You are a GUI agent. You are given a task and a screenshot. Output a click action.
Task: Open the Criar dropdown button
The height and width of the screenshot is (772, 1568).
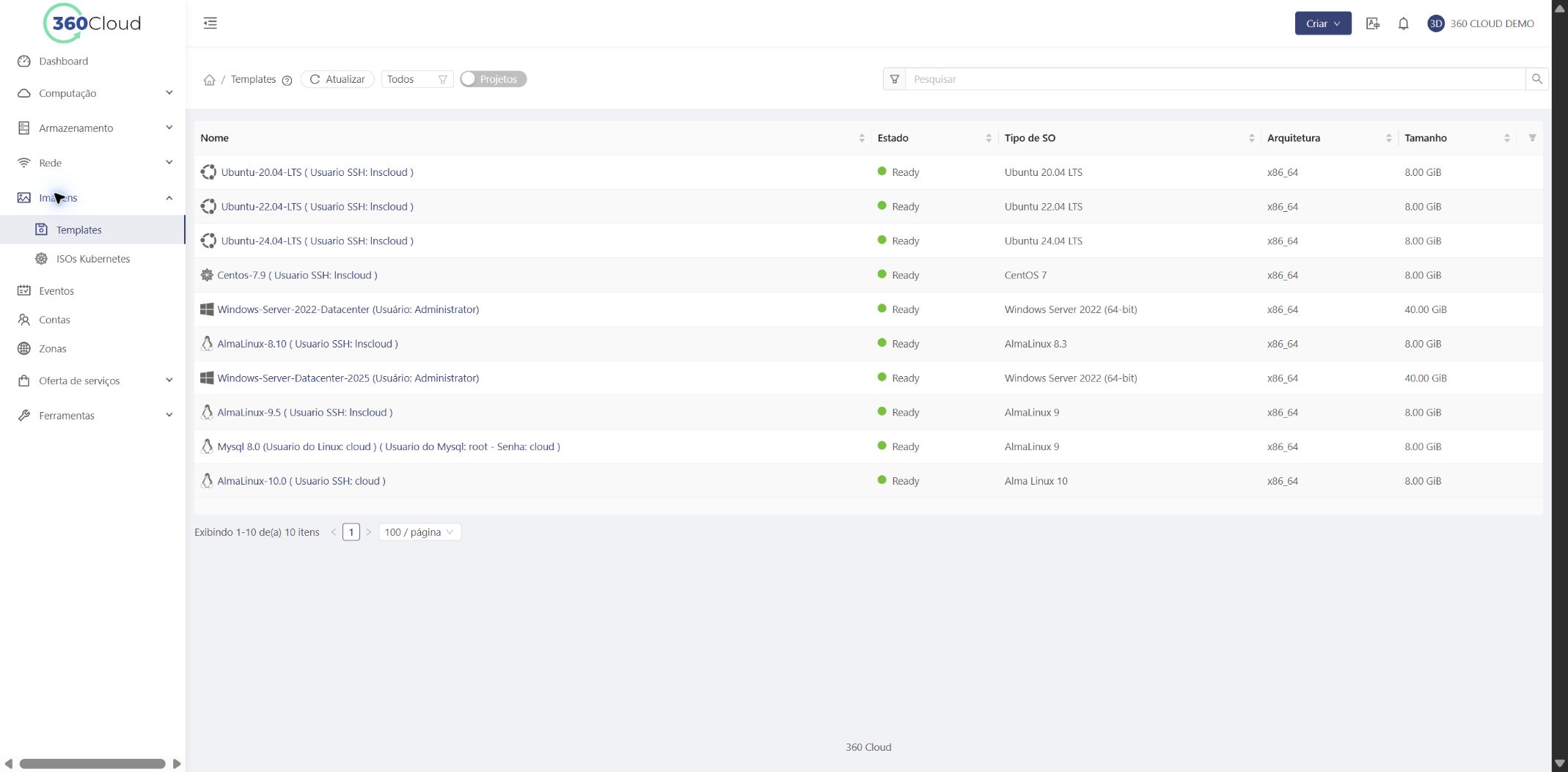(x=1322, y=23)
